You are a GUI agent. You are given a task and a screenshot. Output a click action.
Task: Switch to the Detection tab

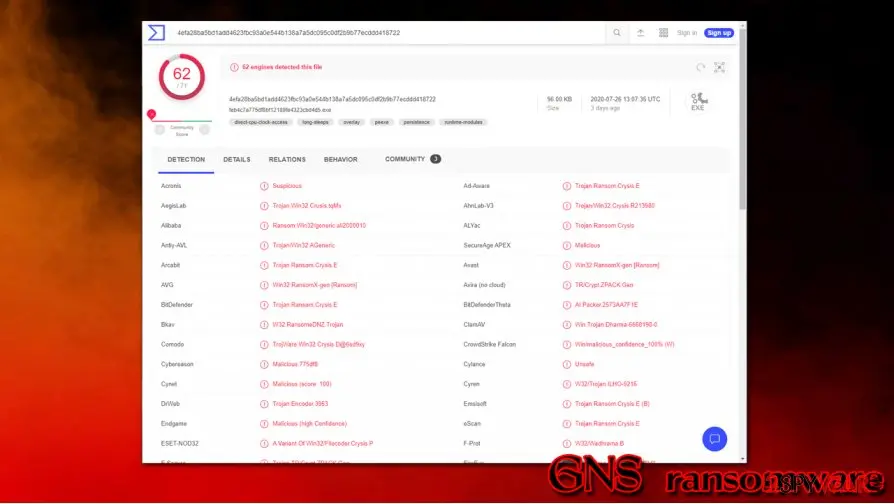tap(186, 160)
